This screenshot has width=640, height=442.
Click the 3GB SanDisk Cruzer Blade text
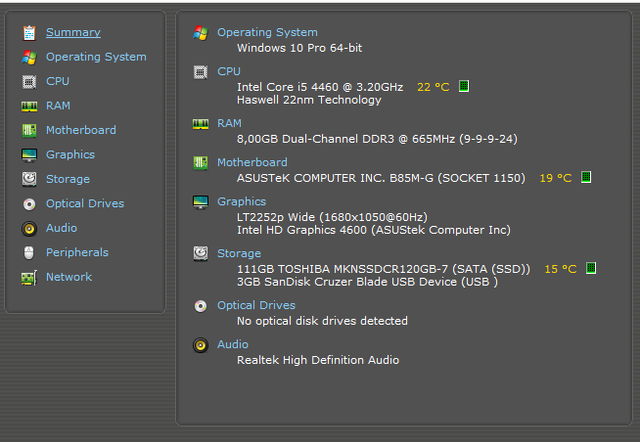pyautogui.click(x=367, y=282)
